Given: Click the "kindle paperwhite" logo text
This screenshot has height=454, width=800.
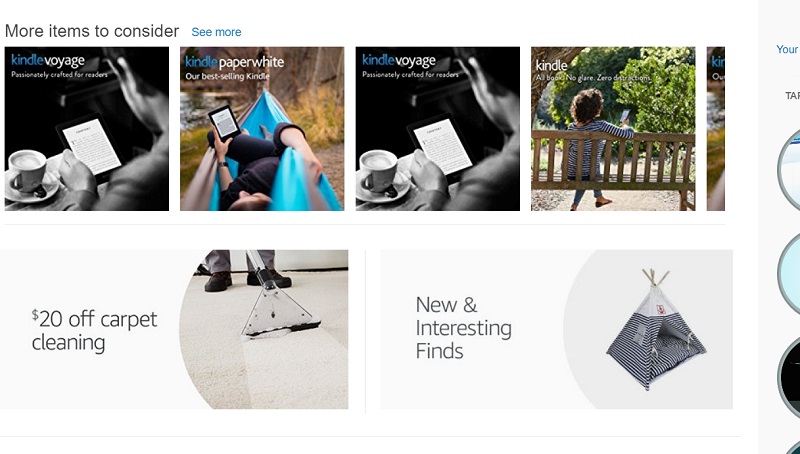Looking at the screenshot, I should point(235,62).
